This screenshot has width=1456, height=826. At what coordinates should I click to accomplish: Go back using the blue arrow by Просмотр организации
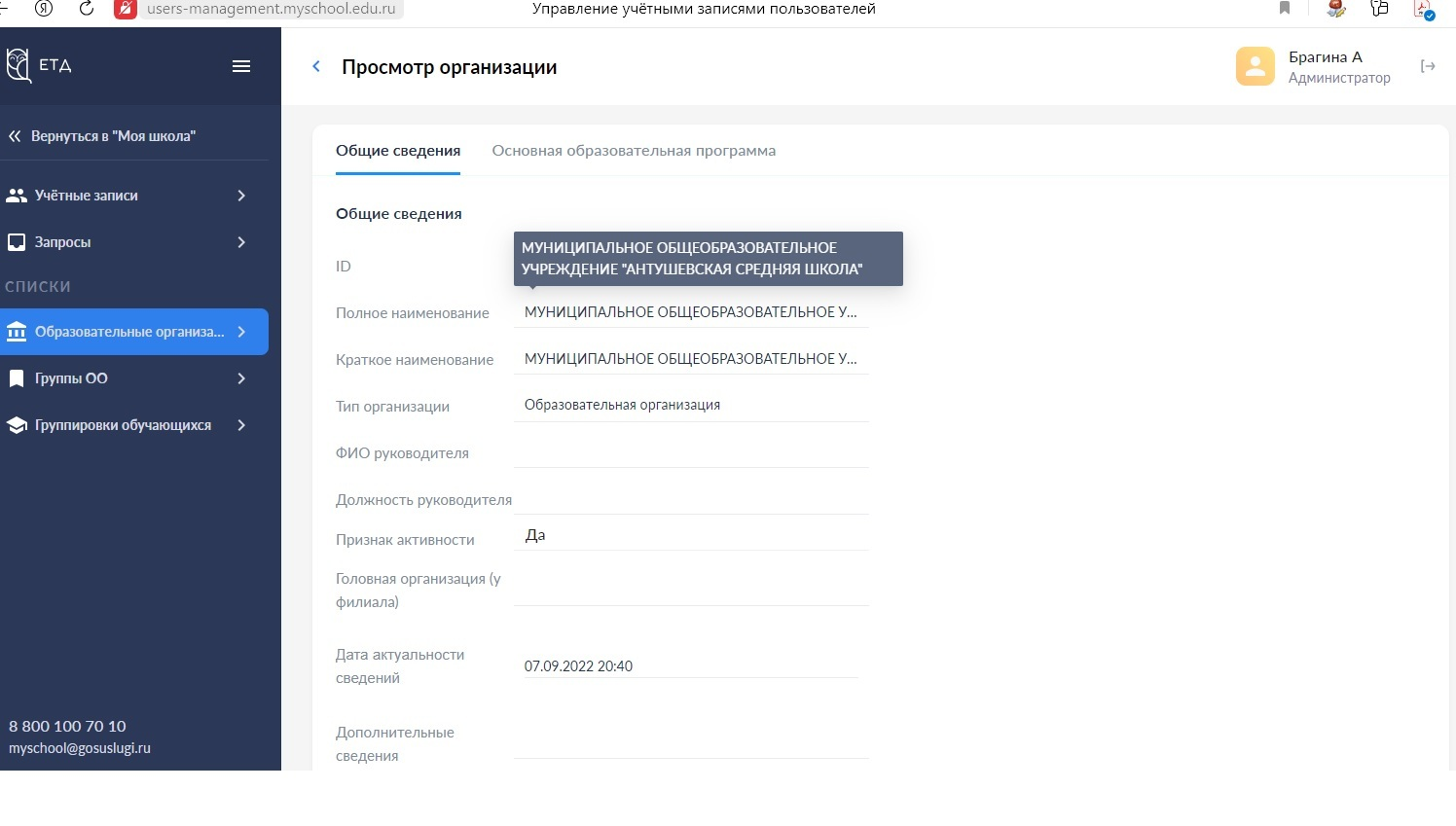coord(316,67)
